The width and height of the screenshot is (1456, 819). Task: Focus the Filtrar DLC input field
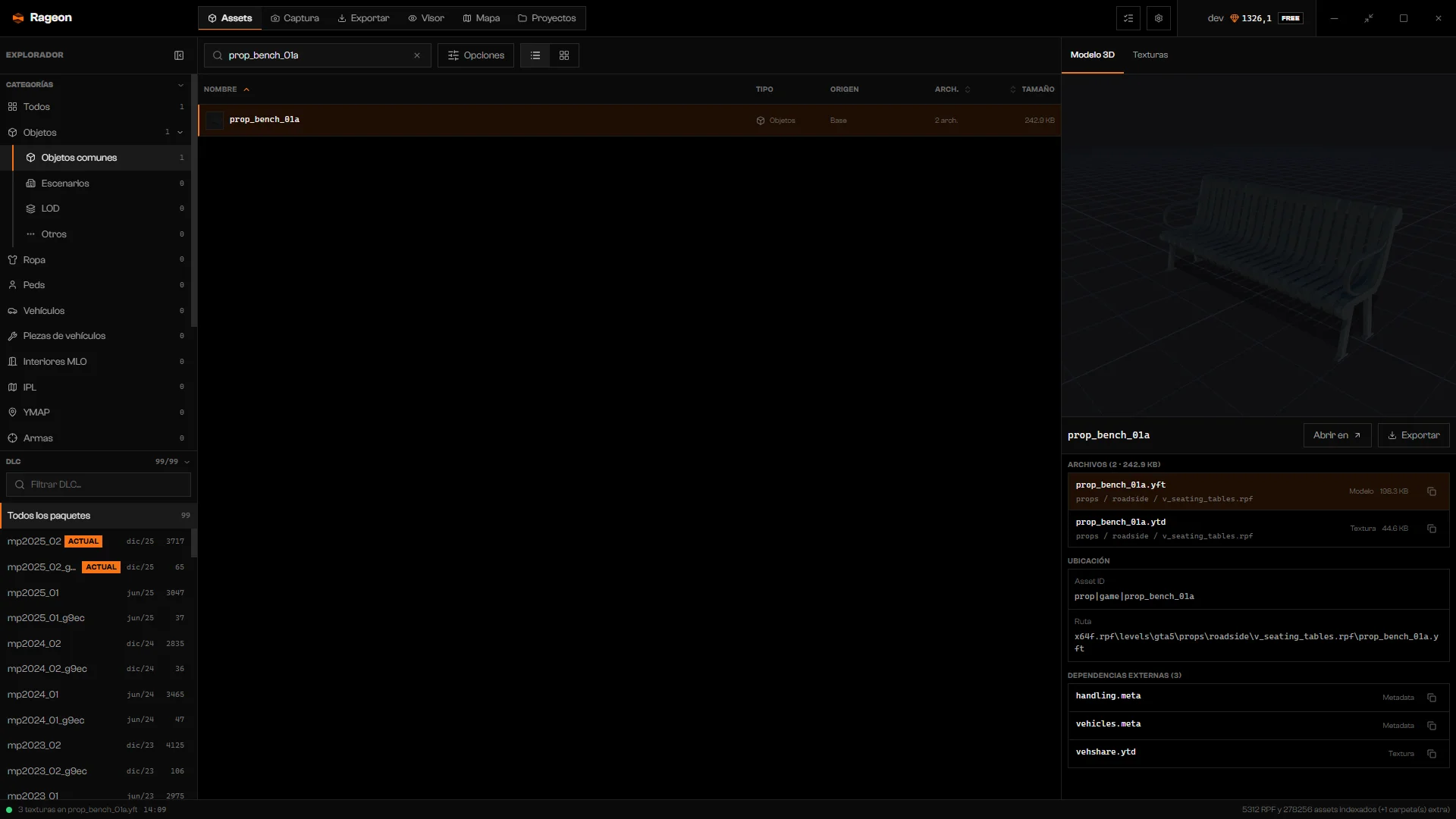[x=99, y=485]
